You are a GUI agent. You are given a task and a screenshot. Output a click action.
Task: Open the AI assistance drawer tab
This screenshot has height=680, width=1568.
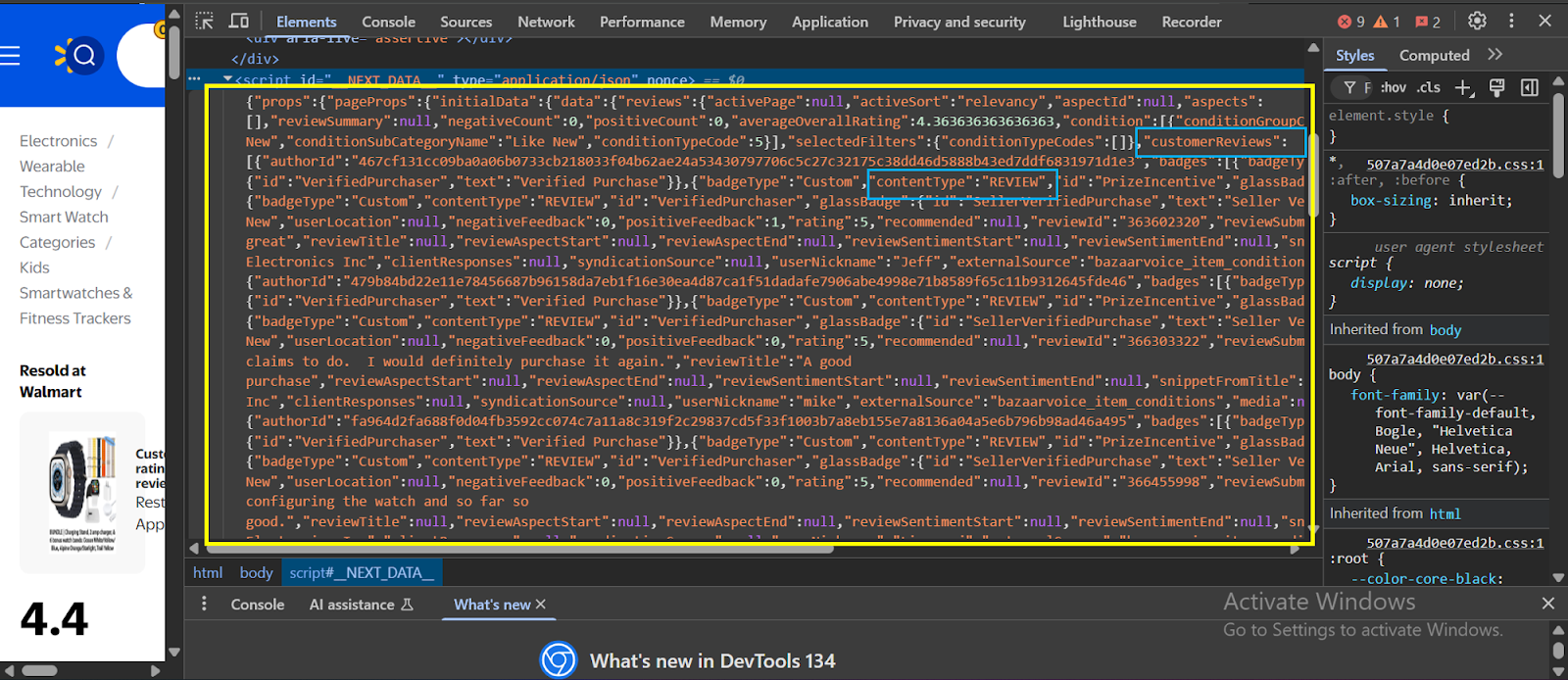(361, 605)
